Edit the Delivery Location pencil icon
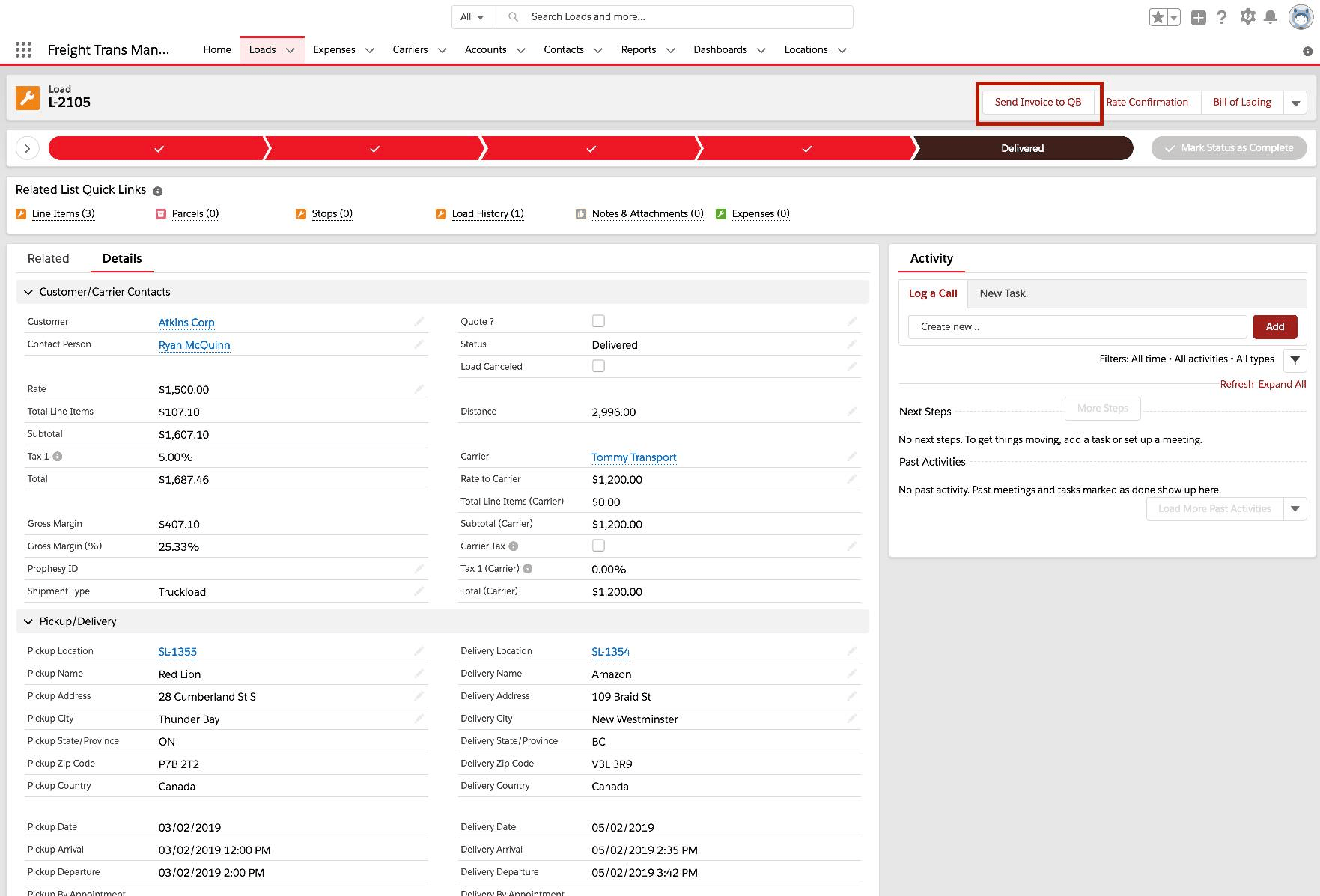 point(852,651)
